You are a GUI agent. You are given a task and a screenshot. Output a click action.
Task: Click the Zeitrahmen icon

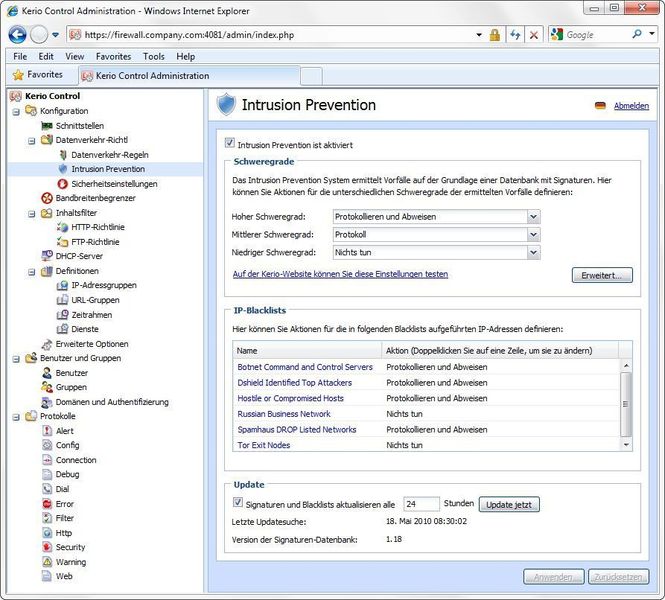tap(62, 315)
